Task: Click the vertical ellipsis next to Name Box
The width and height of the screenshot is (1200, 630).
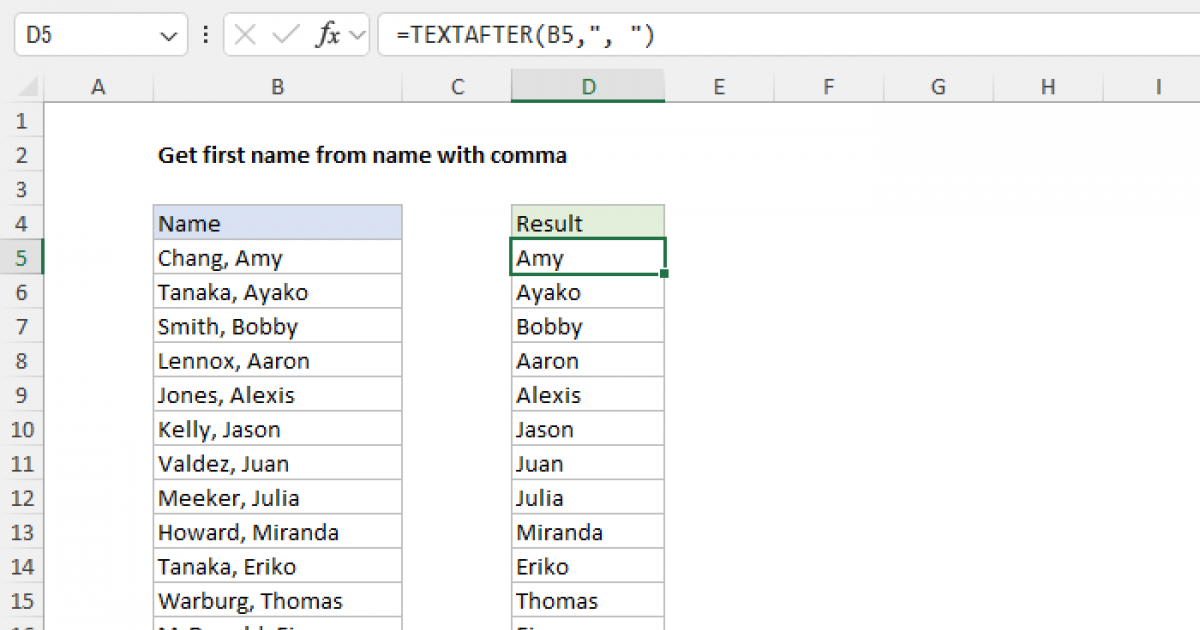Action: tap(205, 34)
